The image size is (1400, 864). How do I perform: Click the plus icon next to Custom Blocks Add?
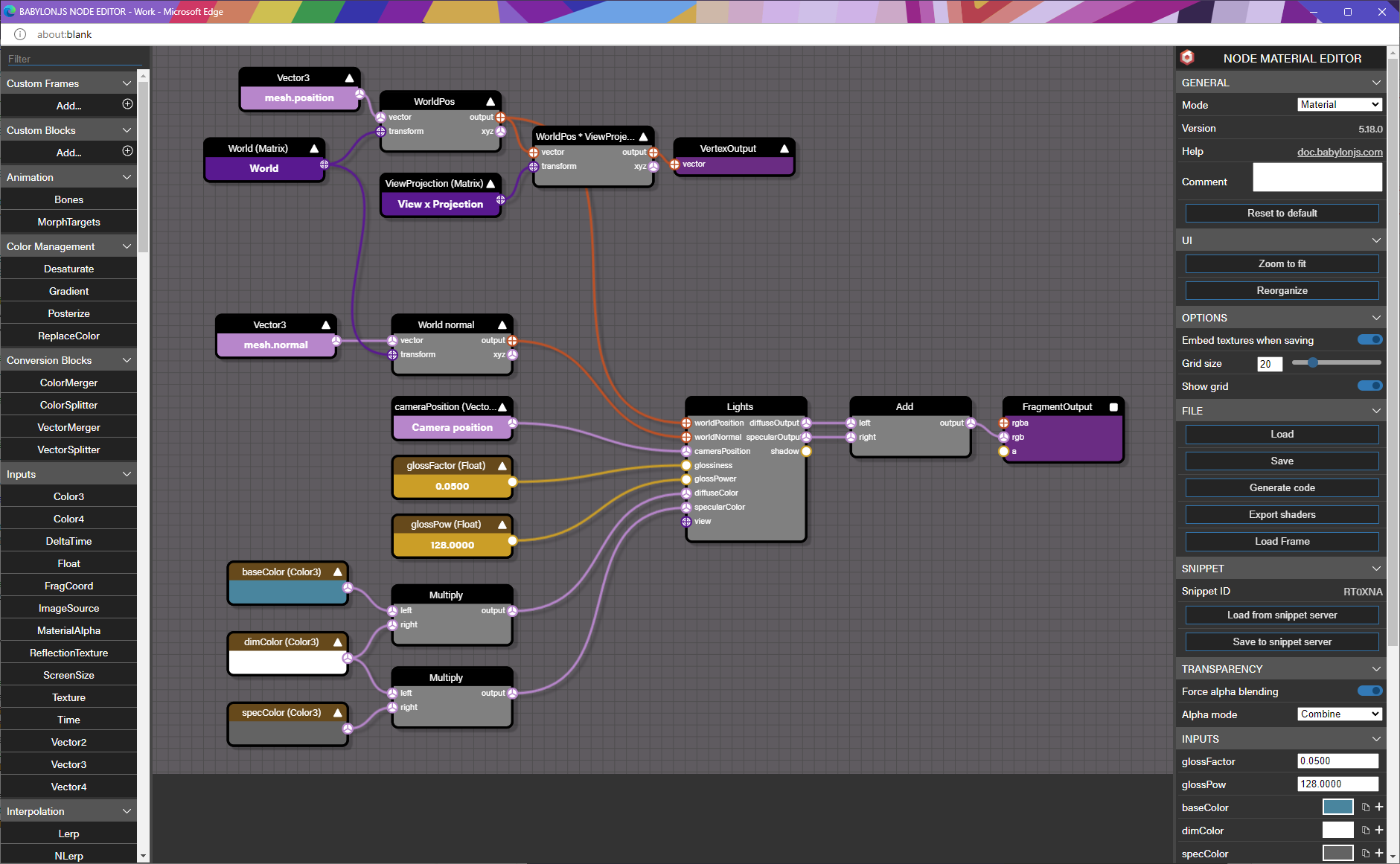tap(127, 151)
